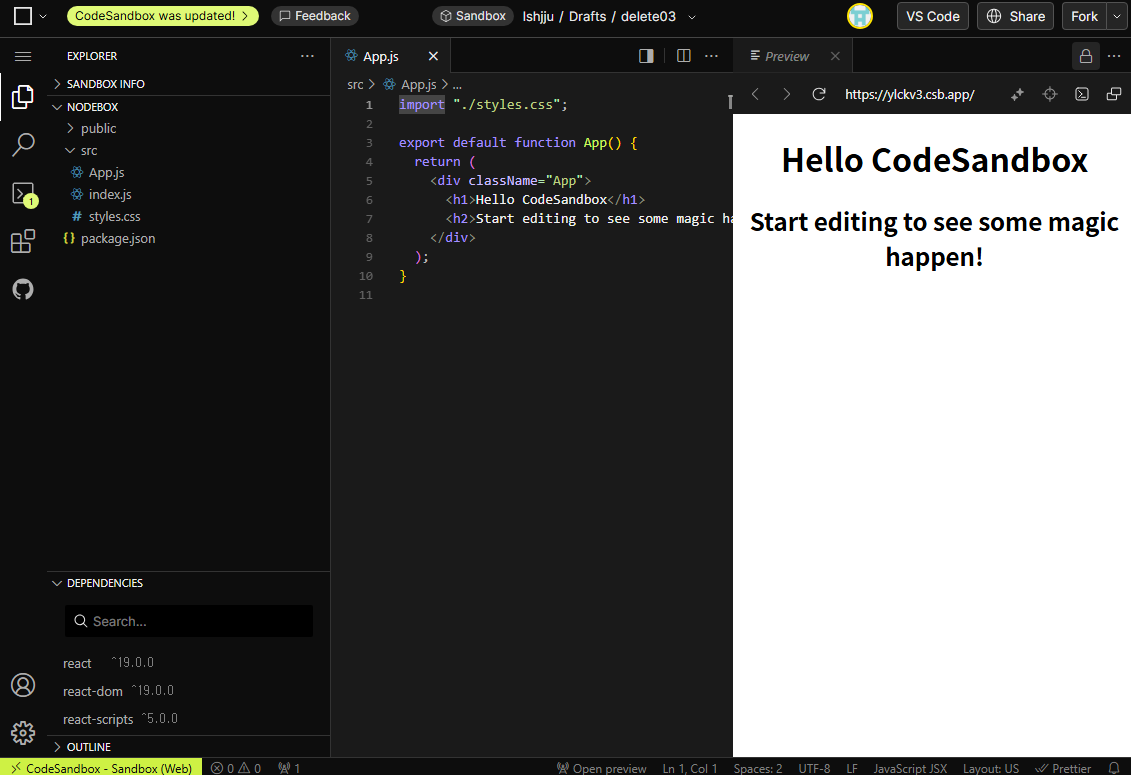
Task: Split the editor to the right
Action: pyautogui.click(x=684, y=56)
